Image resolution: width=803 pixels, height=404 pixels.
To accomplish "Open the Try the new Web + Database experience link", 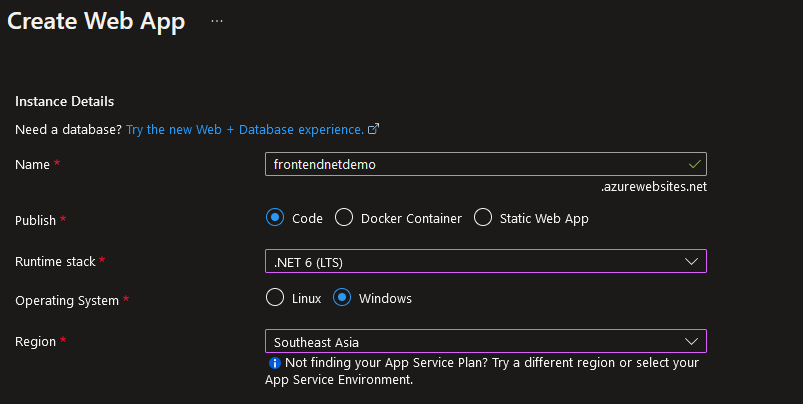I will tap(245, 130).
